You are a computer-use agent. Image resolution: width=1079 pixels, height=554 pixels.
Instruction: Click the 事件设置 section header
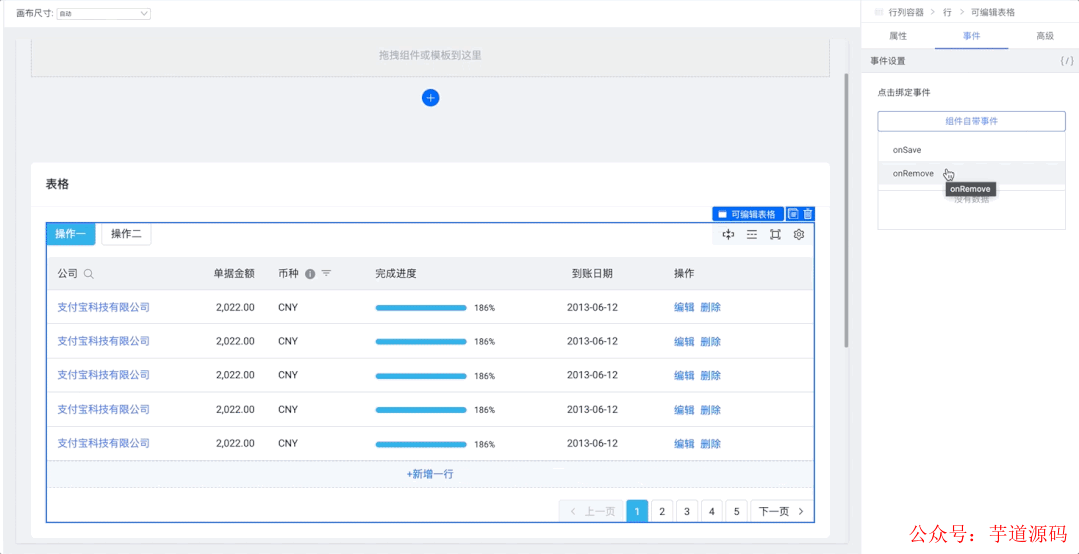888,61
